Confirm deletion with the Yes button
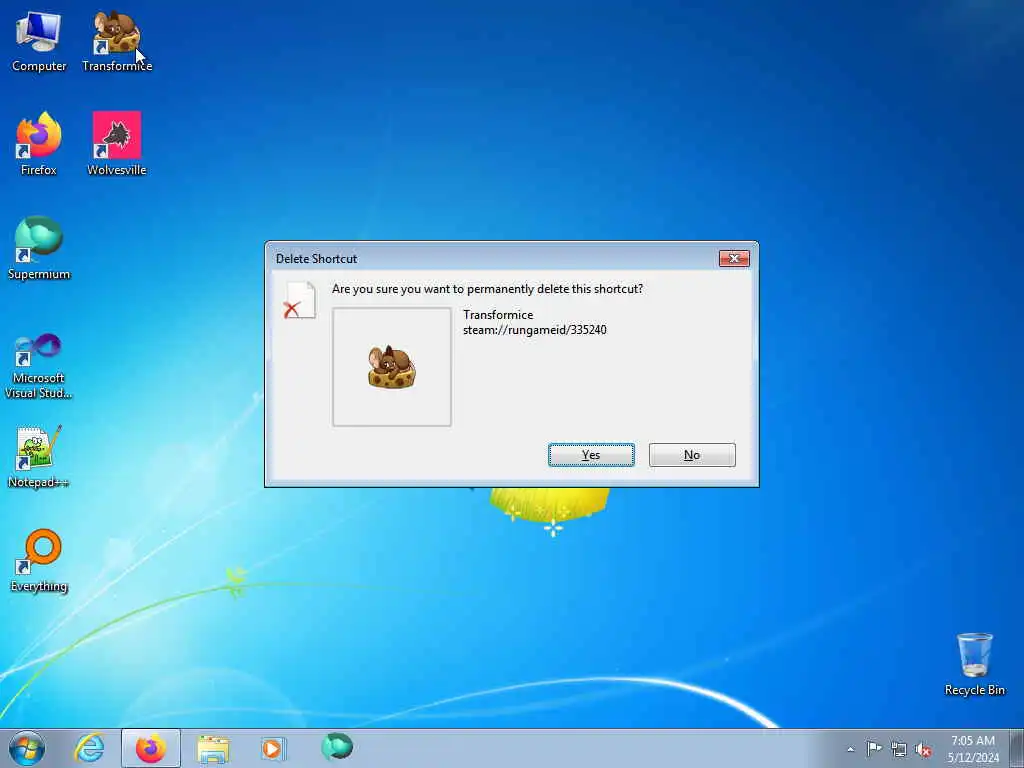The image size is (1024, 768). (591, 455)
